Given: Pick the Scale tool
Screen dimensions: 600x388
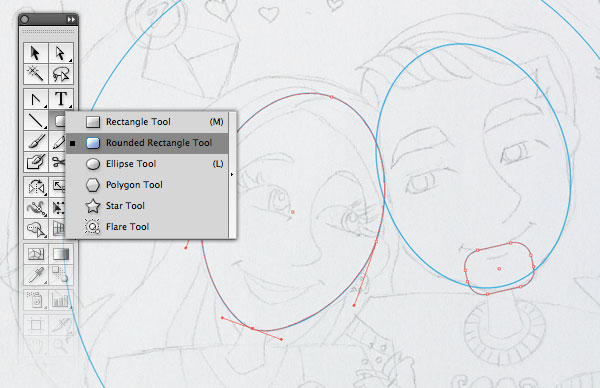Looking at the screenshot, I should pyautogui.click(x=57, y=187).
